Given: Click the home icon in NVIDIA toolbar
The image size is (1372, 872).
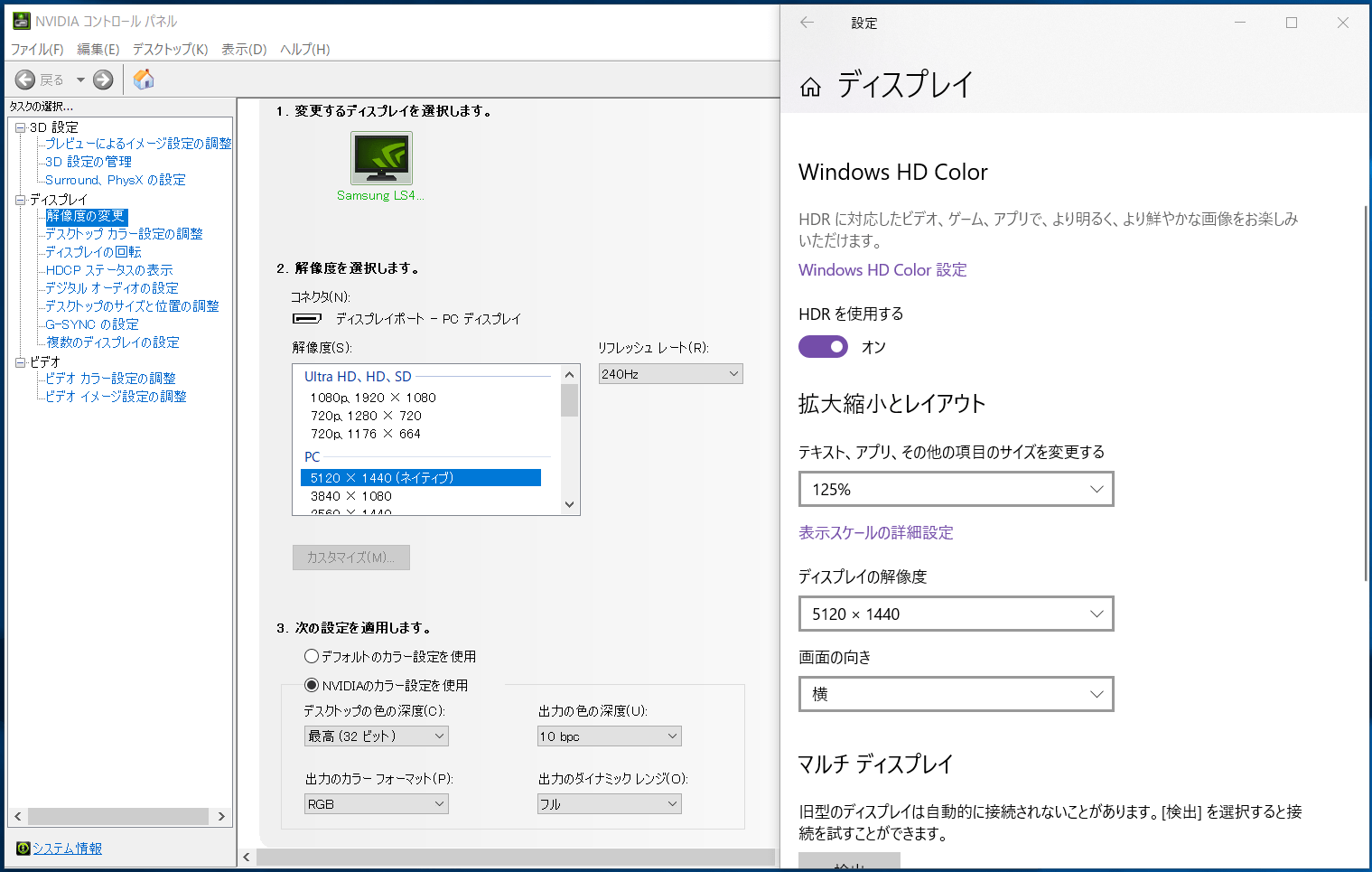Looking at the screenshot, I should click(x=144, y=80).
